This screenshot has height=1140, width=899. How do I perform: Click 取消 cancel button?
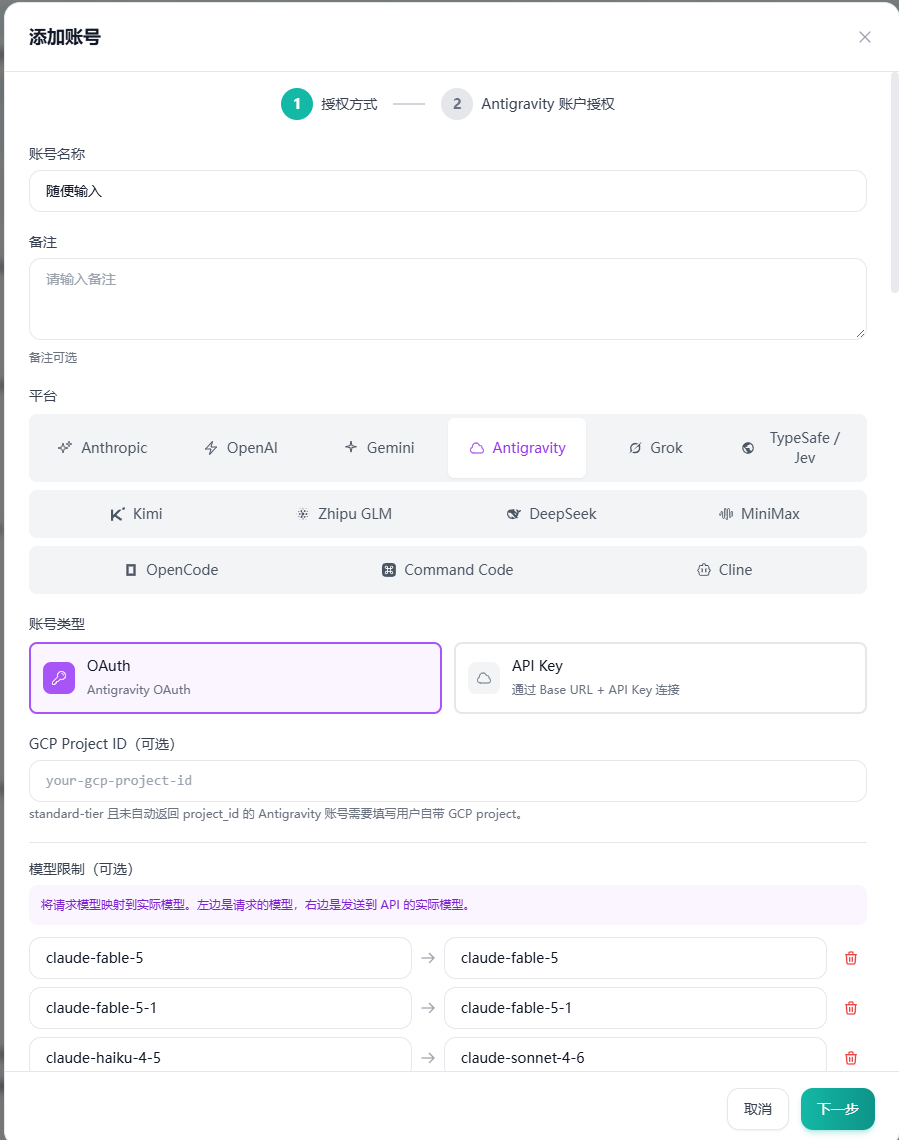758,1109
